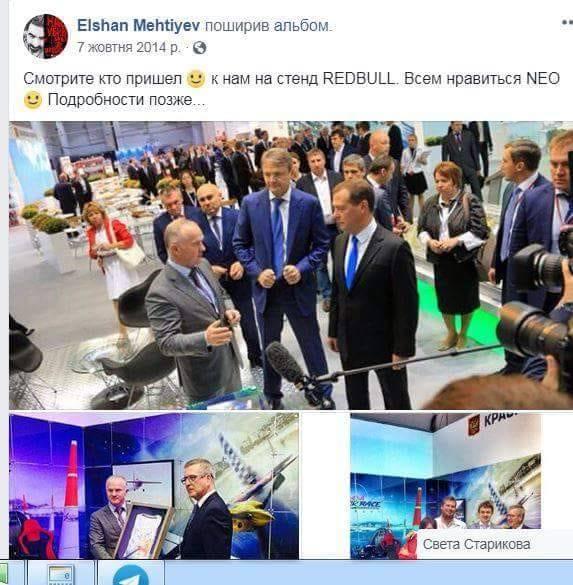Open Elshan Mehtiyev's profile picture
This screenshot has width=573, height=585.
[x=45, y=36]
